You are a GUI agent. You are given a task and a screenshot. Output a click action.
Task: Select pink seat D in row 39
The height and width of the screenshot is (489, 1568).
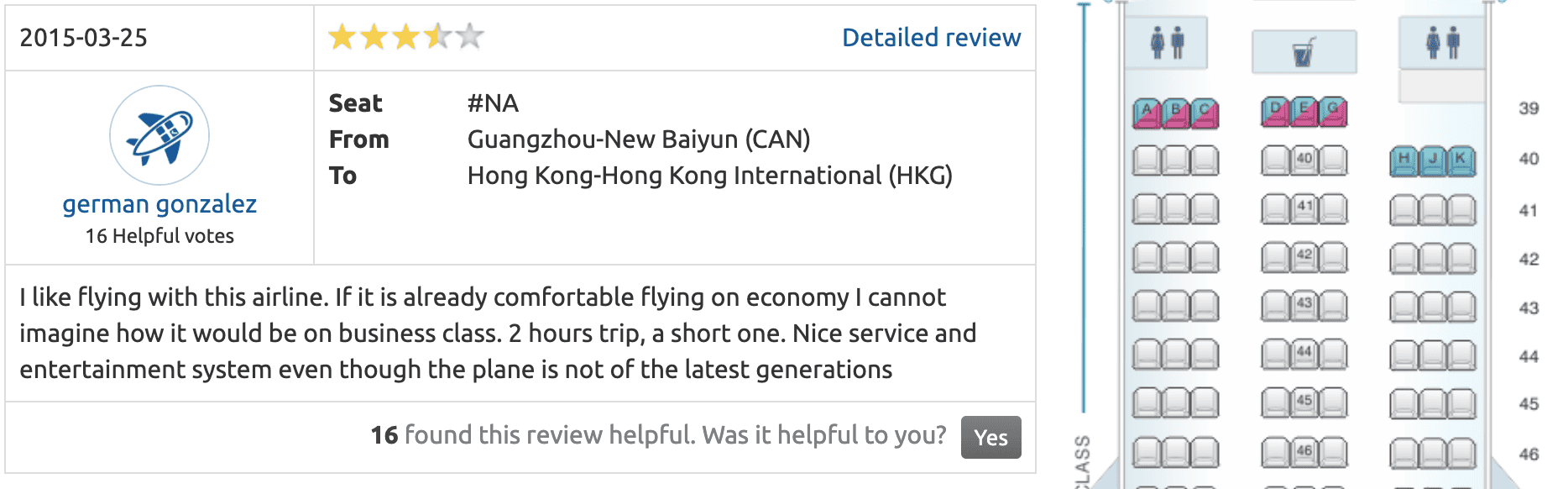pos(1275,111)
